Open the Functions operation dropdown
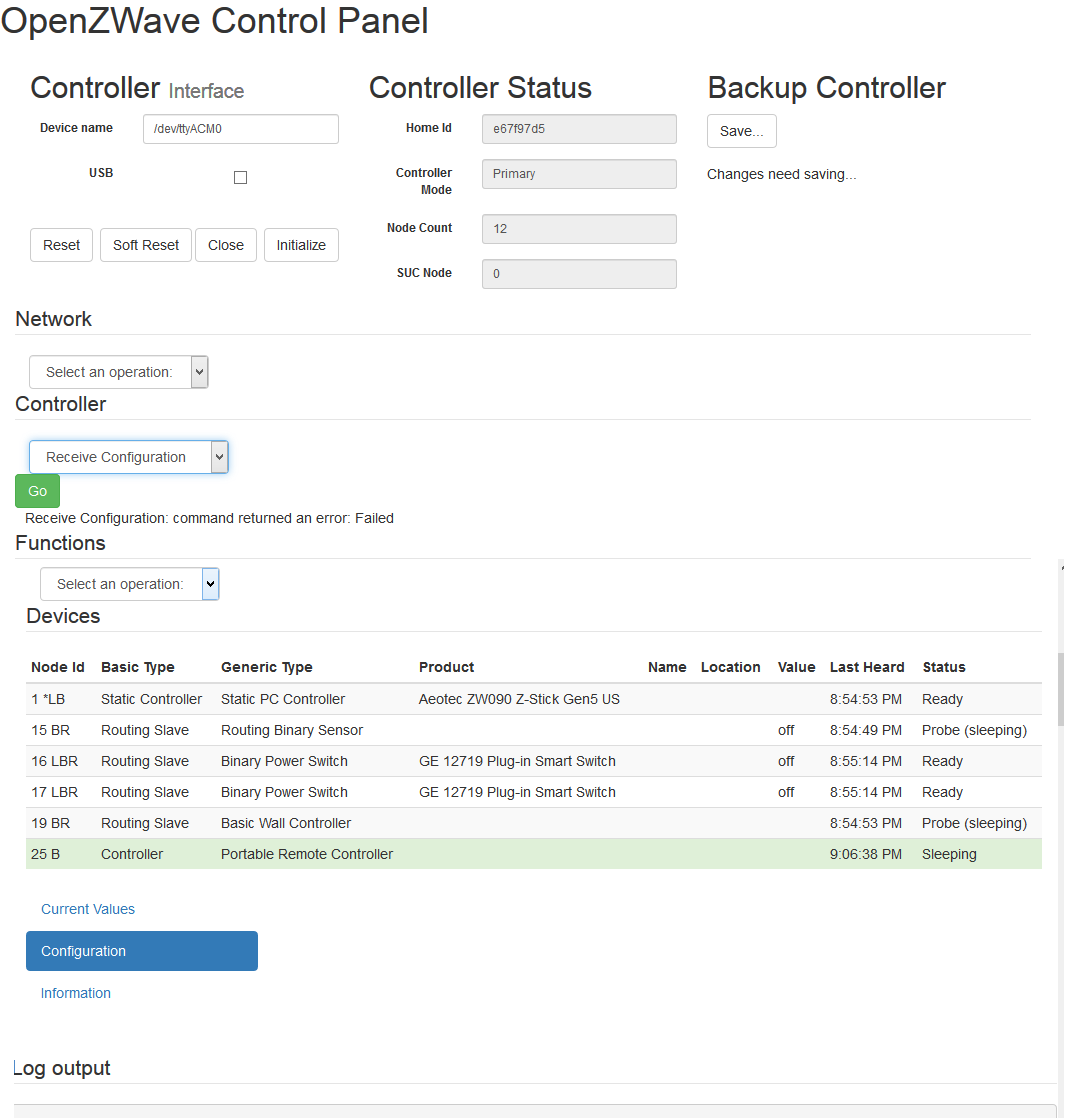This screenshot has width=1068, height=1120. coord(129,583)
